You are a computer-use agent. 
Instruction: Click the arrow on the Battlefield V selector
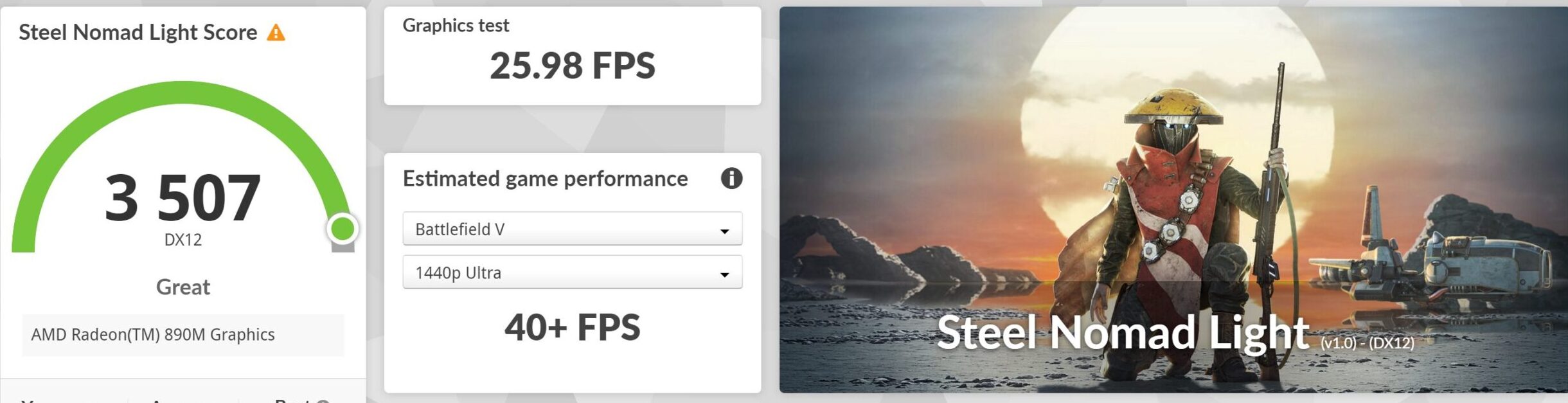click(724, 231)
